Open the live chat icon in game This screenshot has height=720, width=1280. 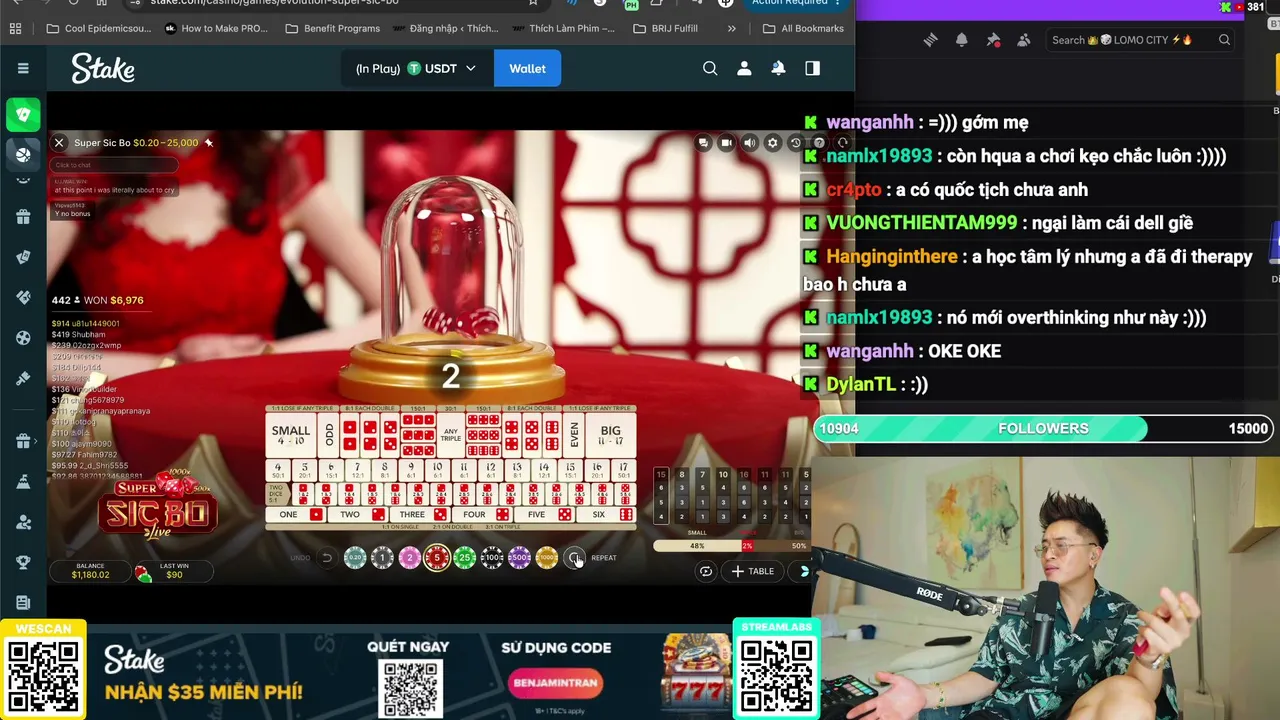pos(704,143)
